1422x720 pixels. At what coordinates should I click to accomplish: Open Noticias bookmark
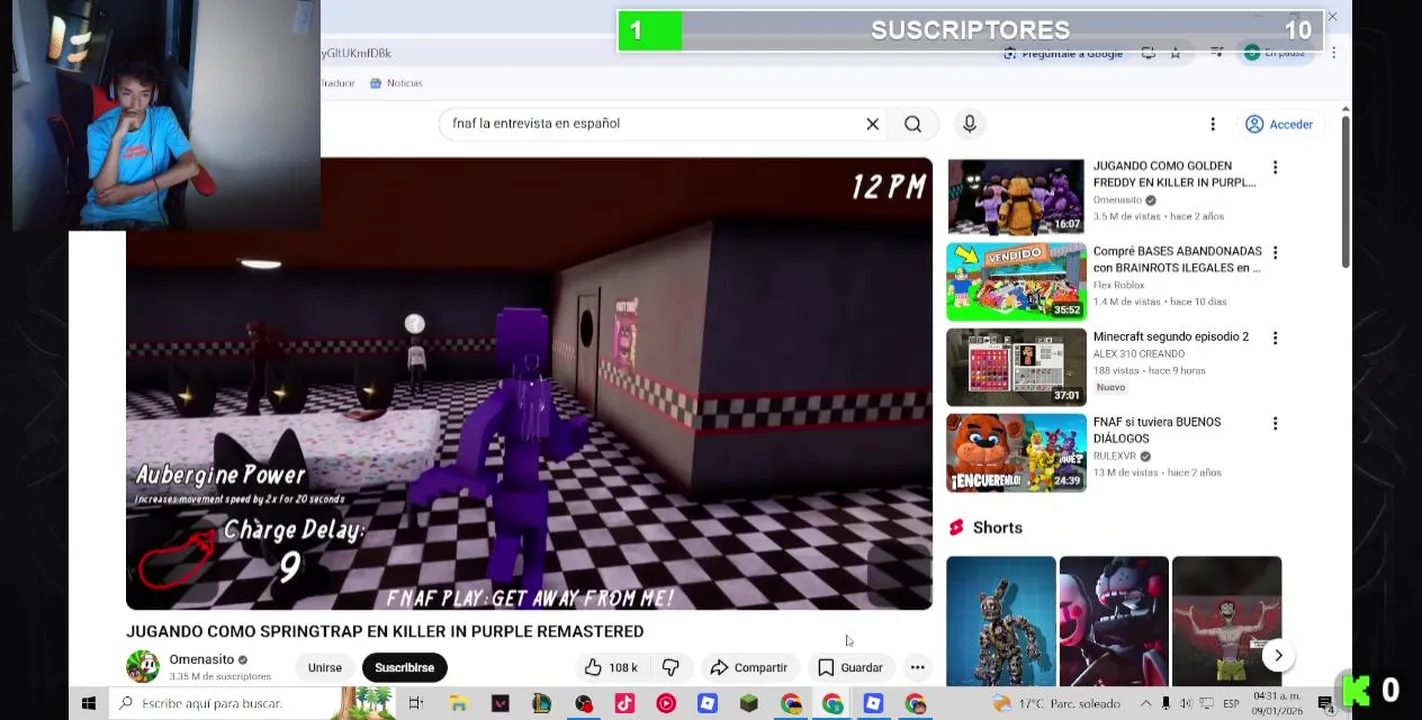[396, 83]
